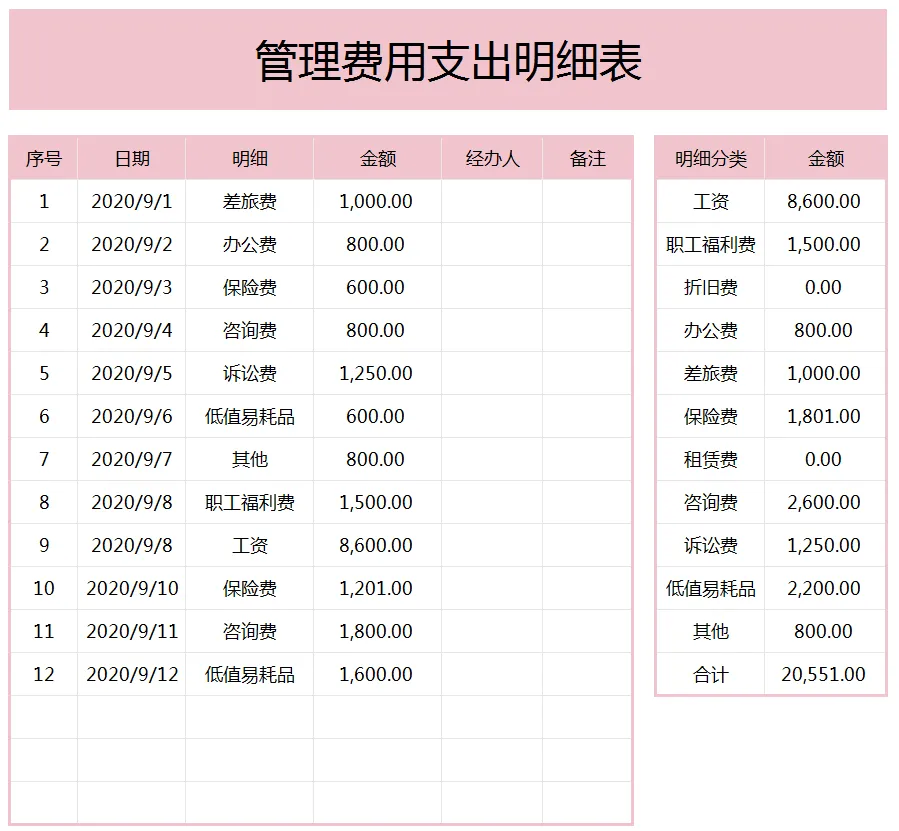The image size is (899, 831).
Task: Click the 备注 column header
Action: pos(588,158)
